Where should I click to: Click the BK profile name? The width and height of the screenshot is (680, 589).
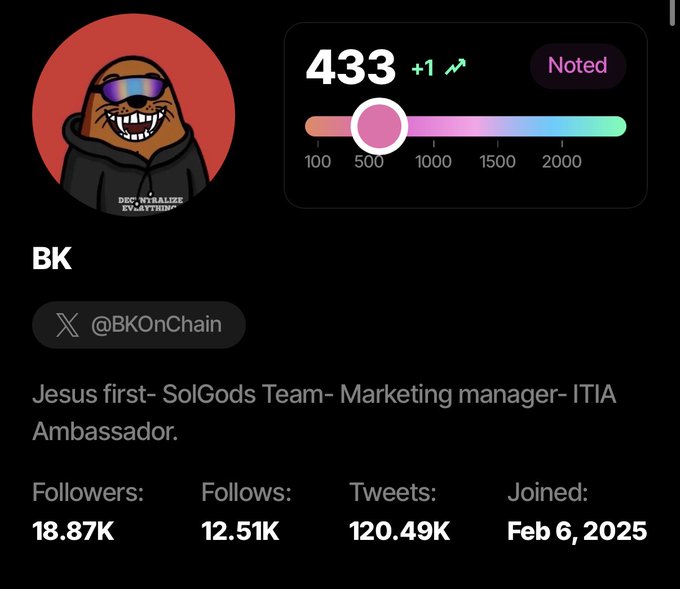pos(52,259)
